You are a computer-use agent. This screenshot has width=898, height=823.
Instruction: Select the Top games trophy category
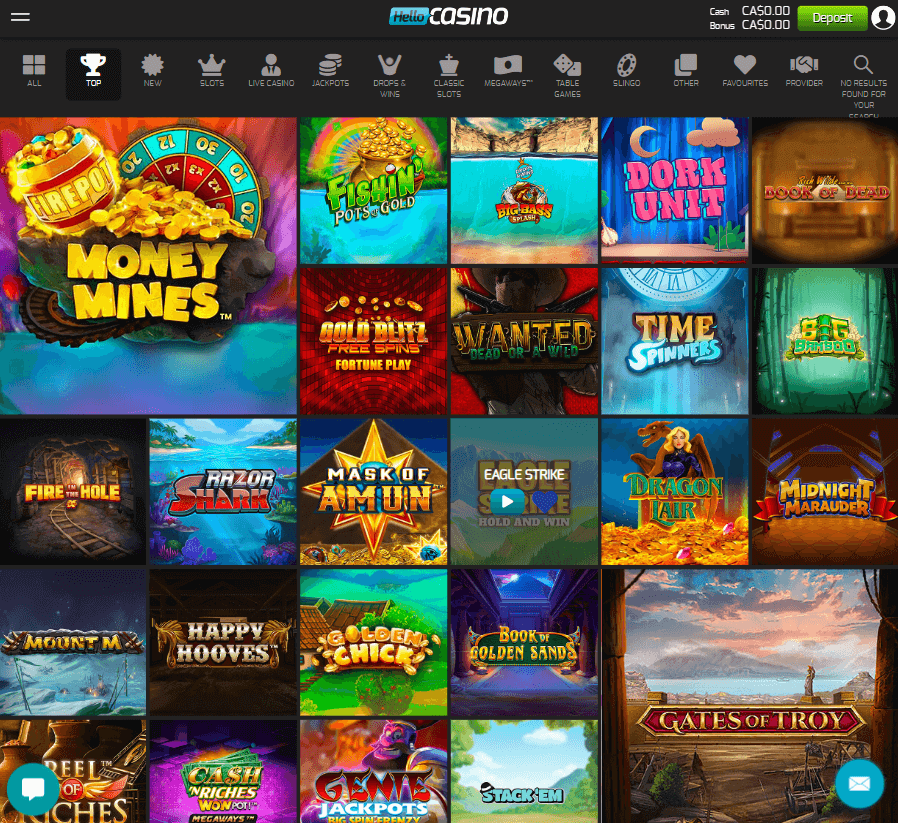[x=93, y=74]
